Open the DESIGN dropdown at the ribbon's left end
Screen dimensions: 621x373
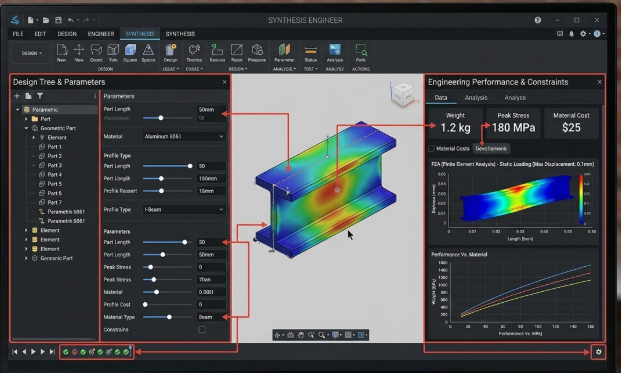click(30, 53)
